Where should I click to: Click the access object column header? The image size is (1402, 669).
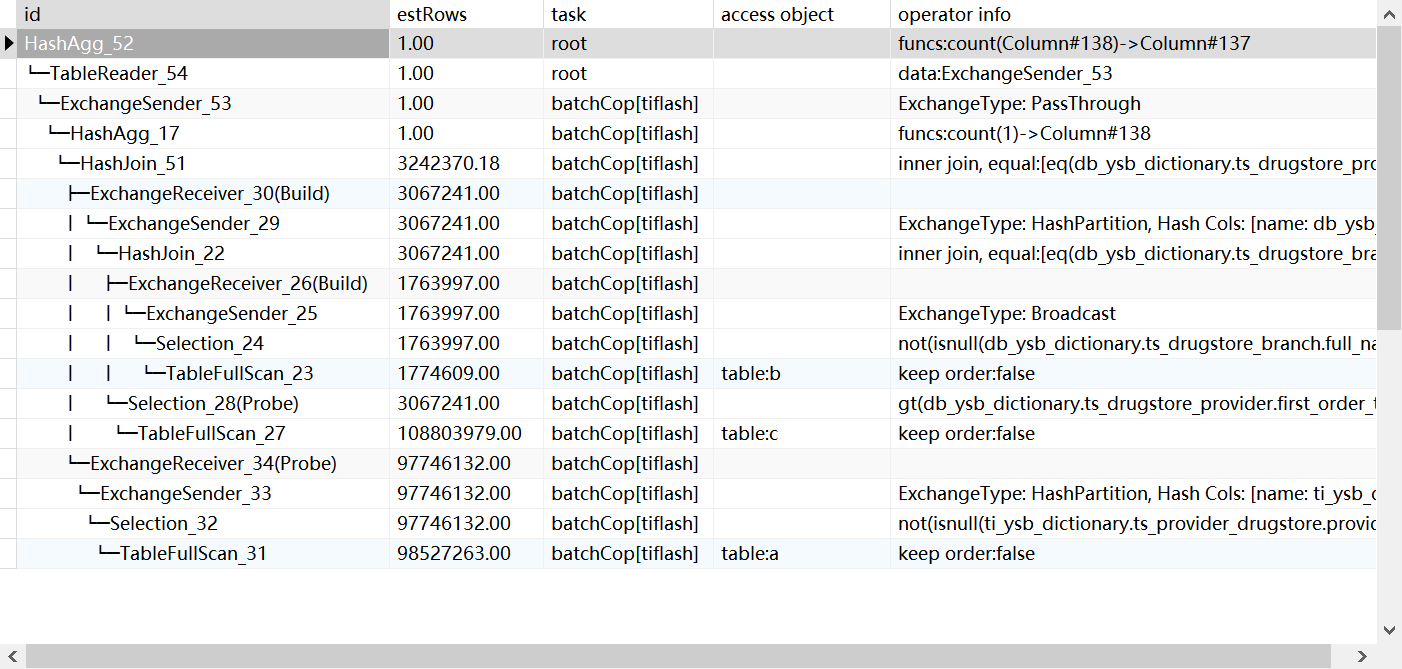coord(800,14)
